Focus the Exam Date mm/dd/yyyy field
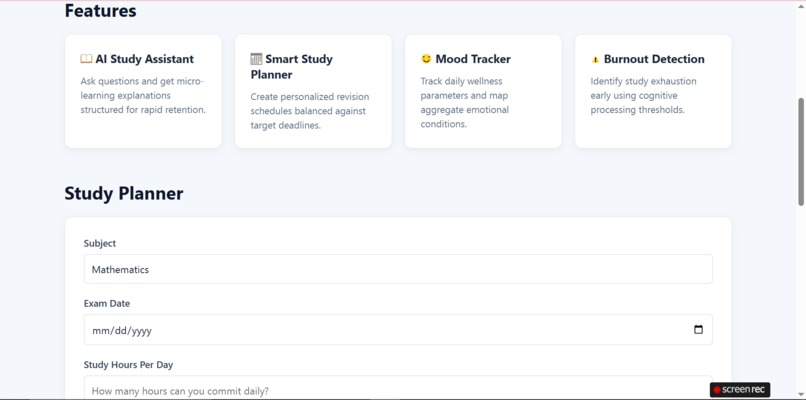This screenshot has width=806, height=400. pos(398,330)
